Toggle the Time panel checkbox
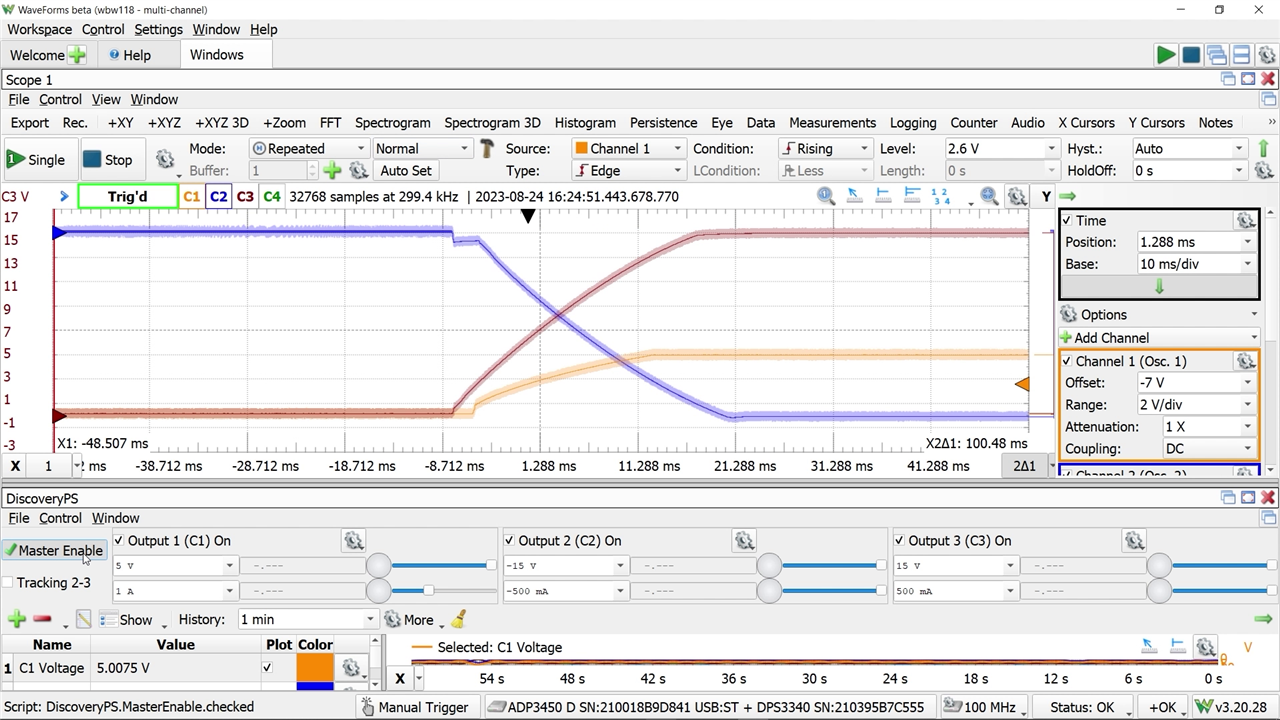The width and height of the screenshot is (1280, 720). [x=1067, y=220]
